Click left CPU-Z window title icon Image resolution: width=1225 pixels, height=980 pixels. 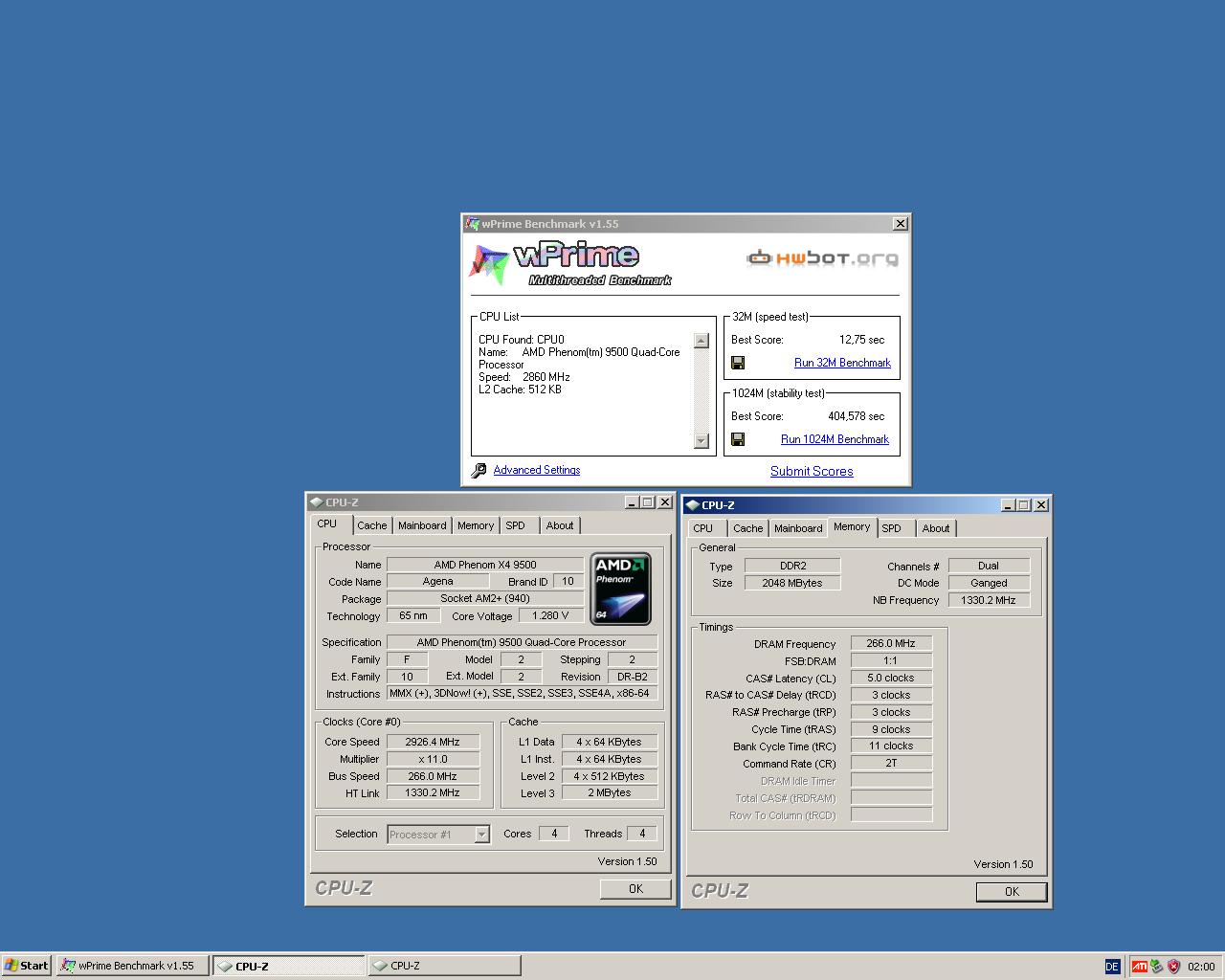[x=316, y=502]
